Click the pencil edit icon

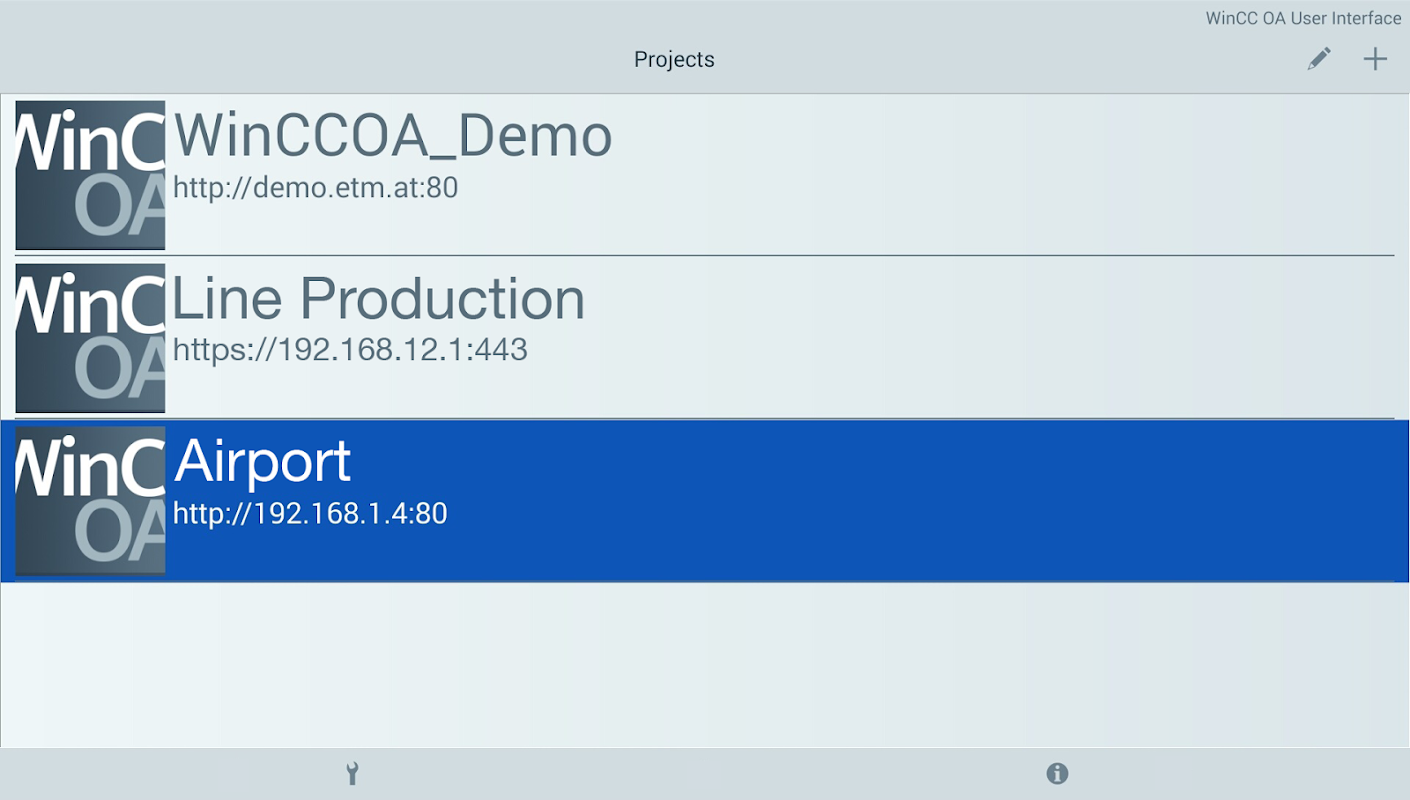pos(1319,59)
